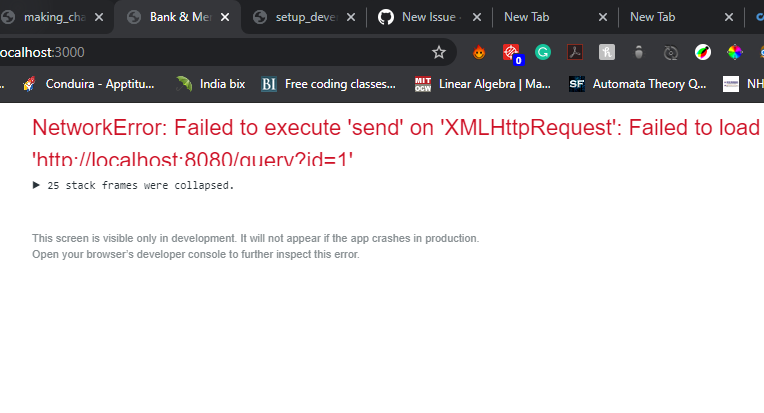Select the second New Tab

pos(681,18)
